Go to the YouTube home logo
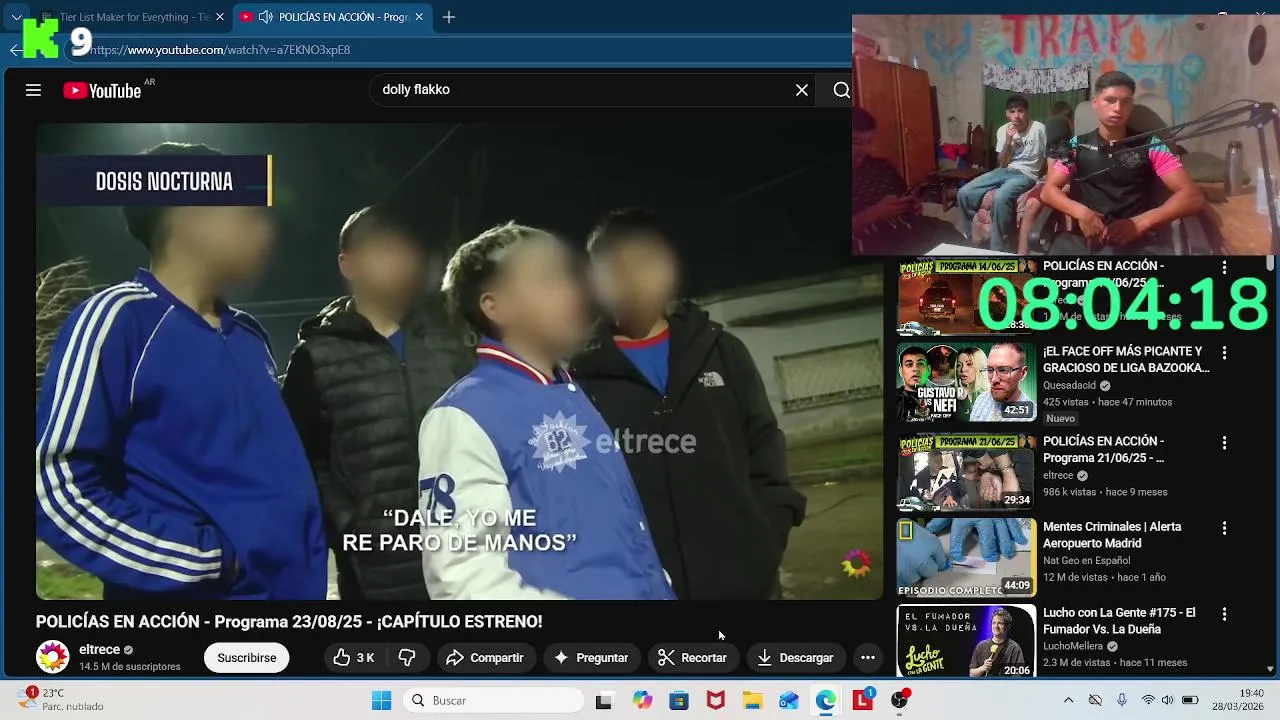This screenshot has height=720, width=1280. tap(103, 90)
